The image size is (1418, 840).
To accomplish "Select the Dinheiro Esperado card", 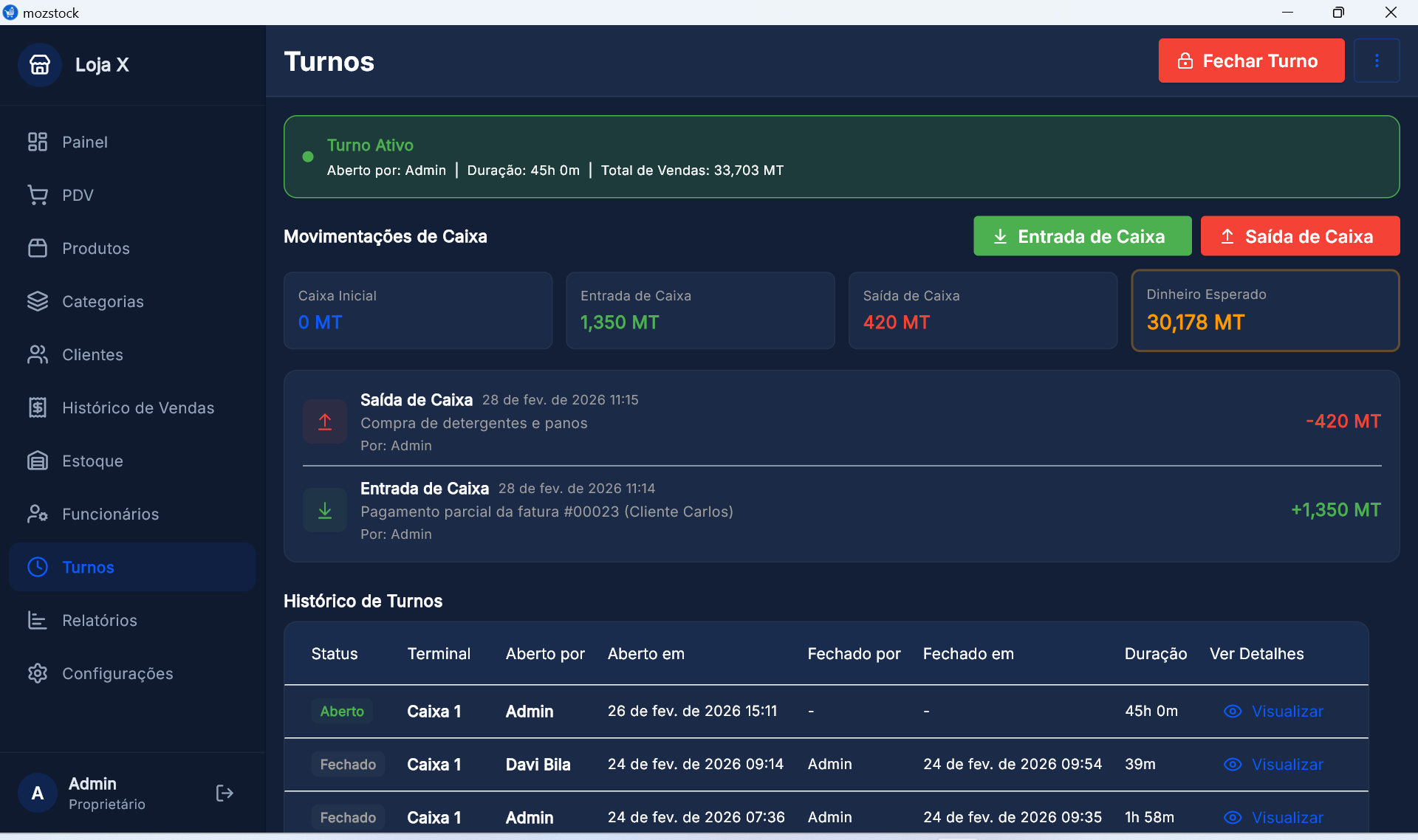I will [1264, 310].
